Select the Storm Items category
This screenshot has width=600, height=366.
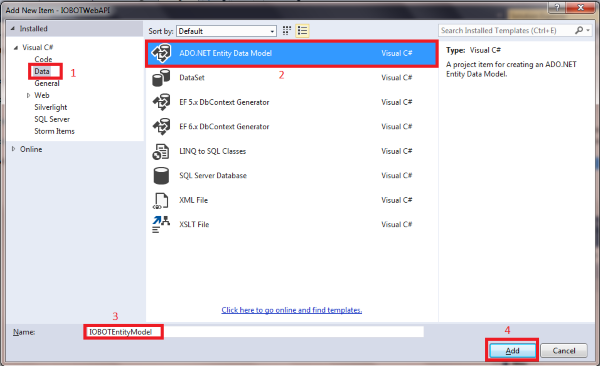point(54,131)
